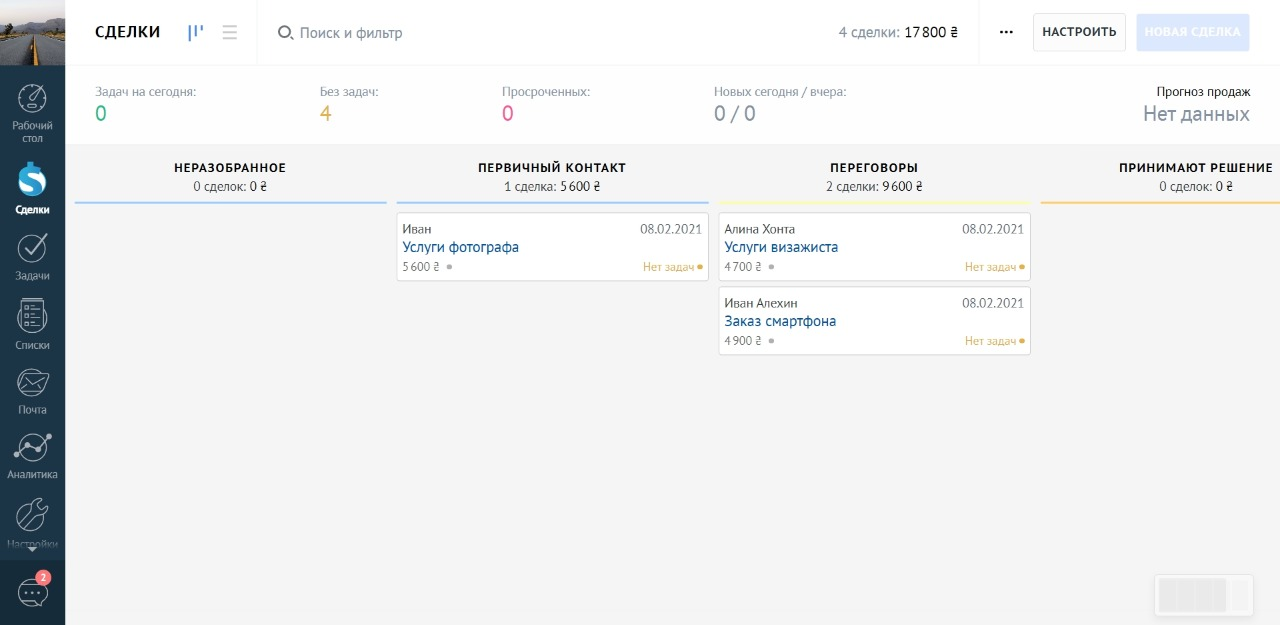
Task: Select the ПЕРВИЧНЫЙ КОНТАКТ column header
Action: 552,168
